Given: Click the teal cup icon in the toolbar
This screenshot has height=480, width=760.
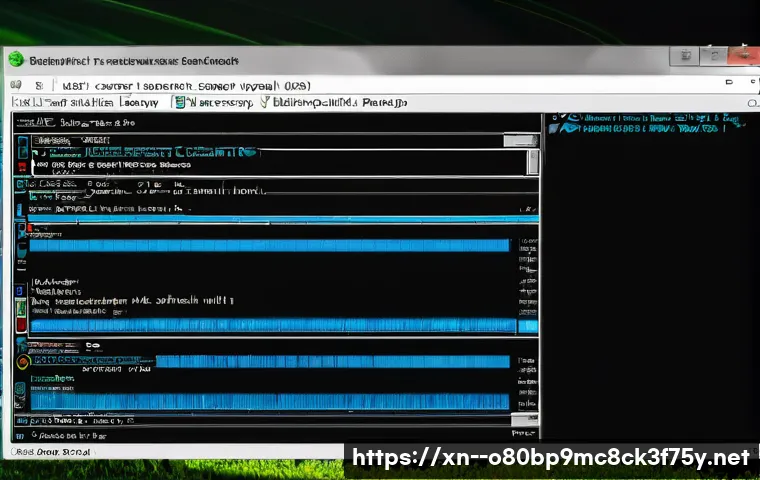Looking at the screenshot, I should 180,102.
